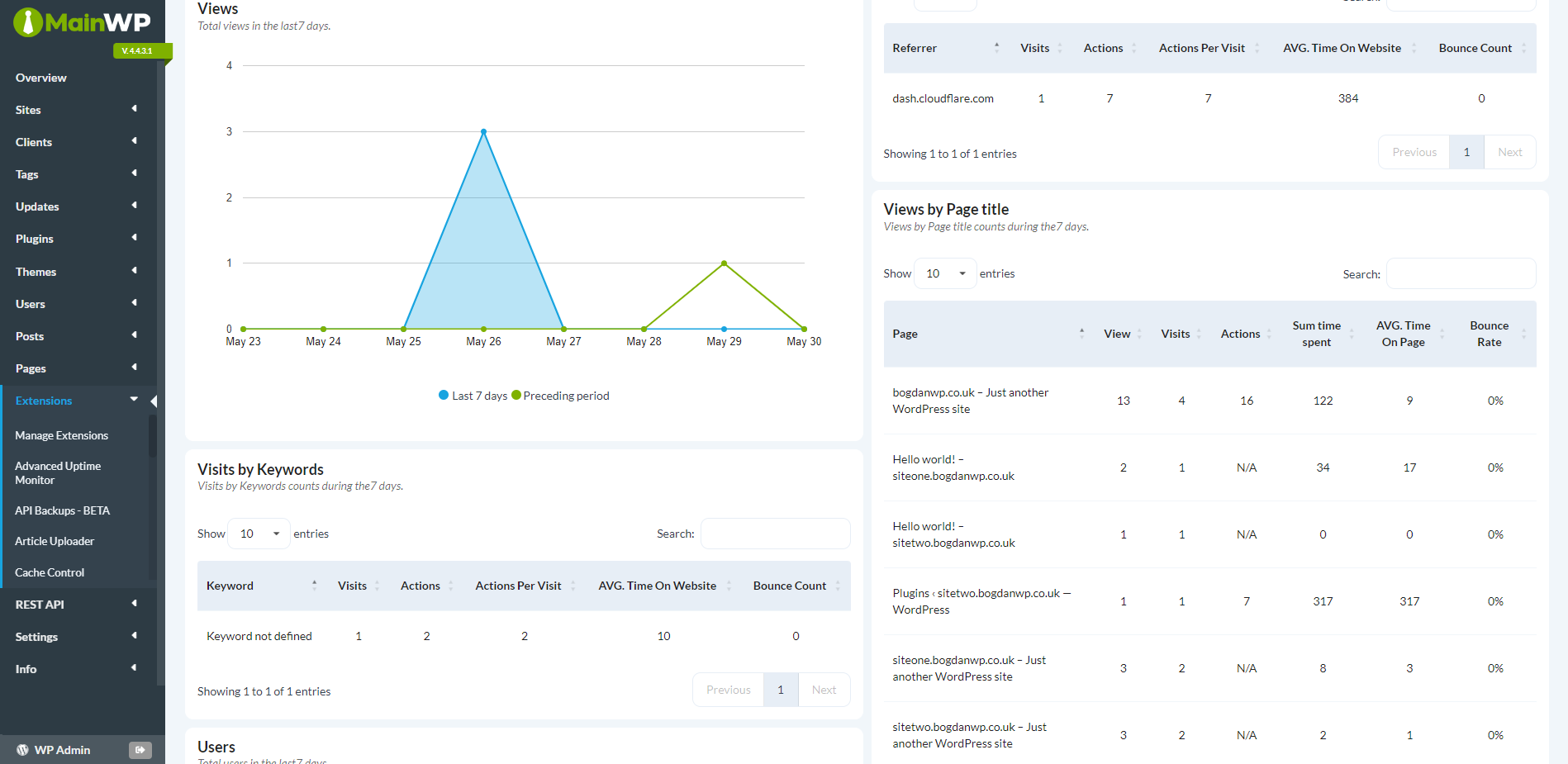
Task: Sort page title table by AVG. Time On Page
Action: (x=1409, y=334)
